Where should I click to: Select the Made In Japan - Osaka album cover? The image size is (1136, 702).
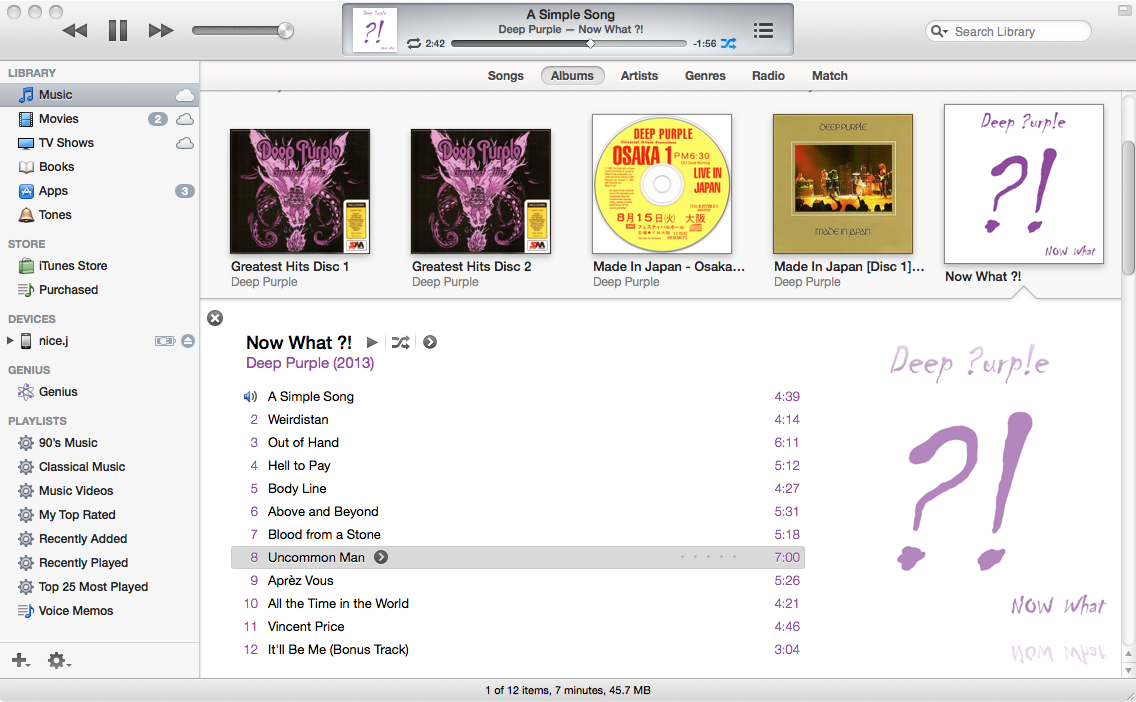[x=662, y=184]
